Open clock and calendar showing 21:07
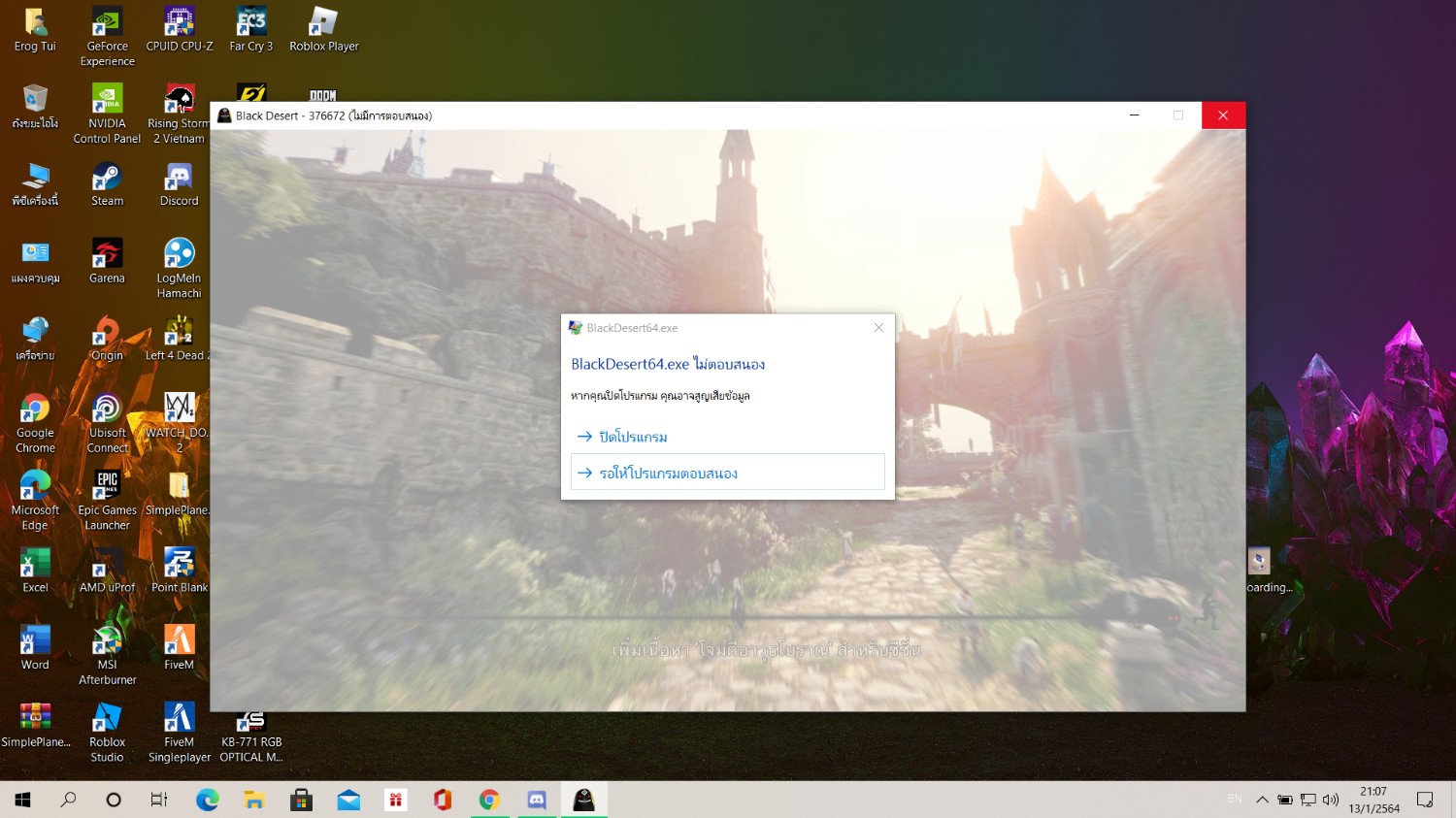The width and height of the screenshot is (1456, 818). [x=1373, y=800]
